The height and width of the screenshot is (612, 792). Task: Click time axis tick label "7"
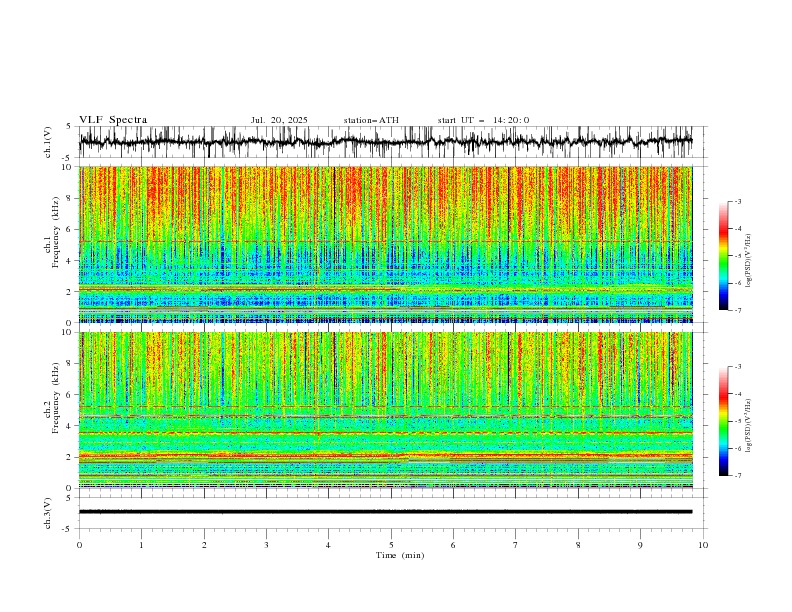516,545
